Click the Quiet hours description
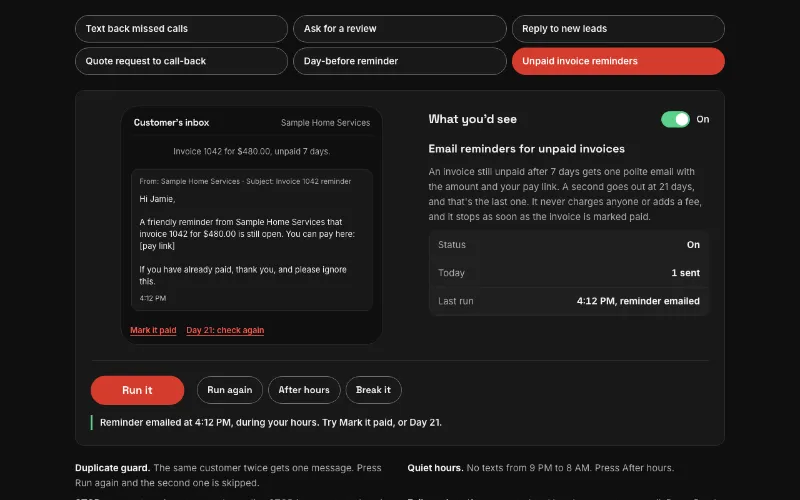This screenshot has width=800, height=500. click(540, 468)
